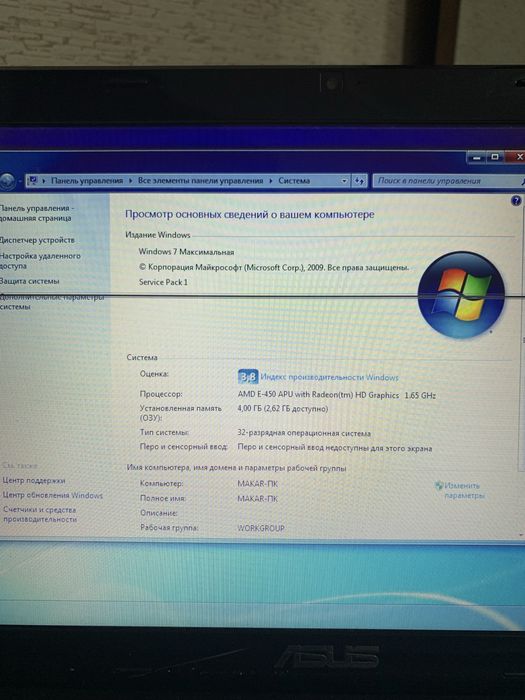
Task: Expand arrow before Все элементы панели управления
Action: 130,181
